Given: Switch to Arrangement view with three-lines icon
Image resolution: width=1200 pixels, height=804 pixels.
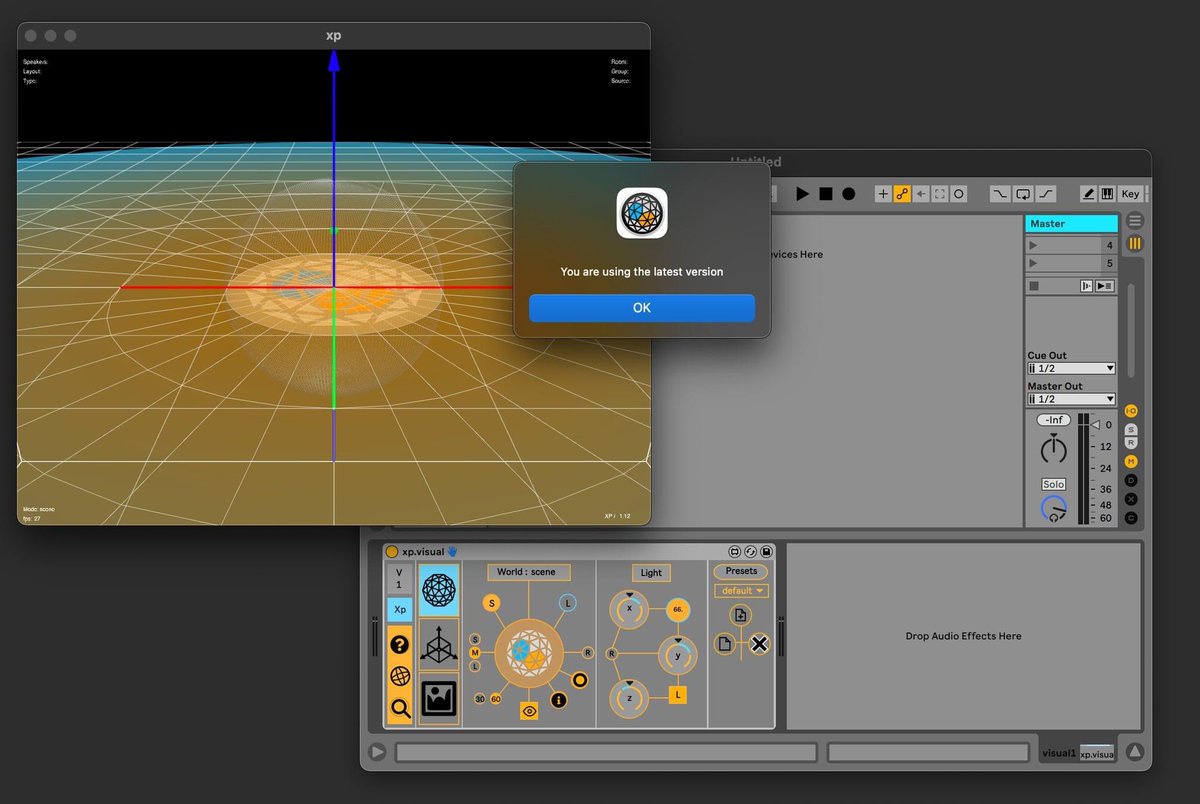Looking at the screenshot, I should [1135, 221].
